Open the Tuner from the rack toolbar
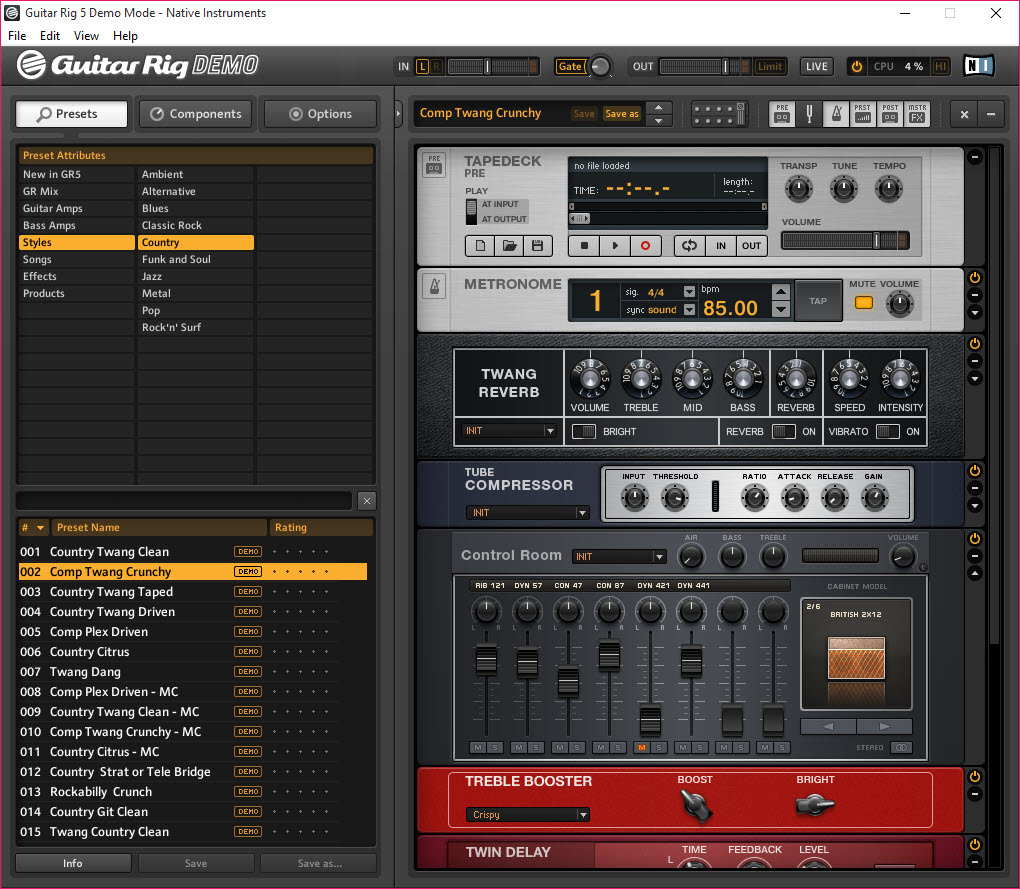The image size is (1020, 889). (x=809, y=114)
